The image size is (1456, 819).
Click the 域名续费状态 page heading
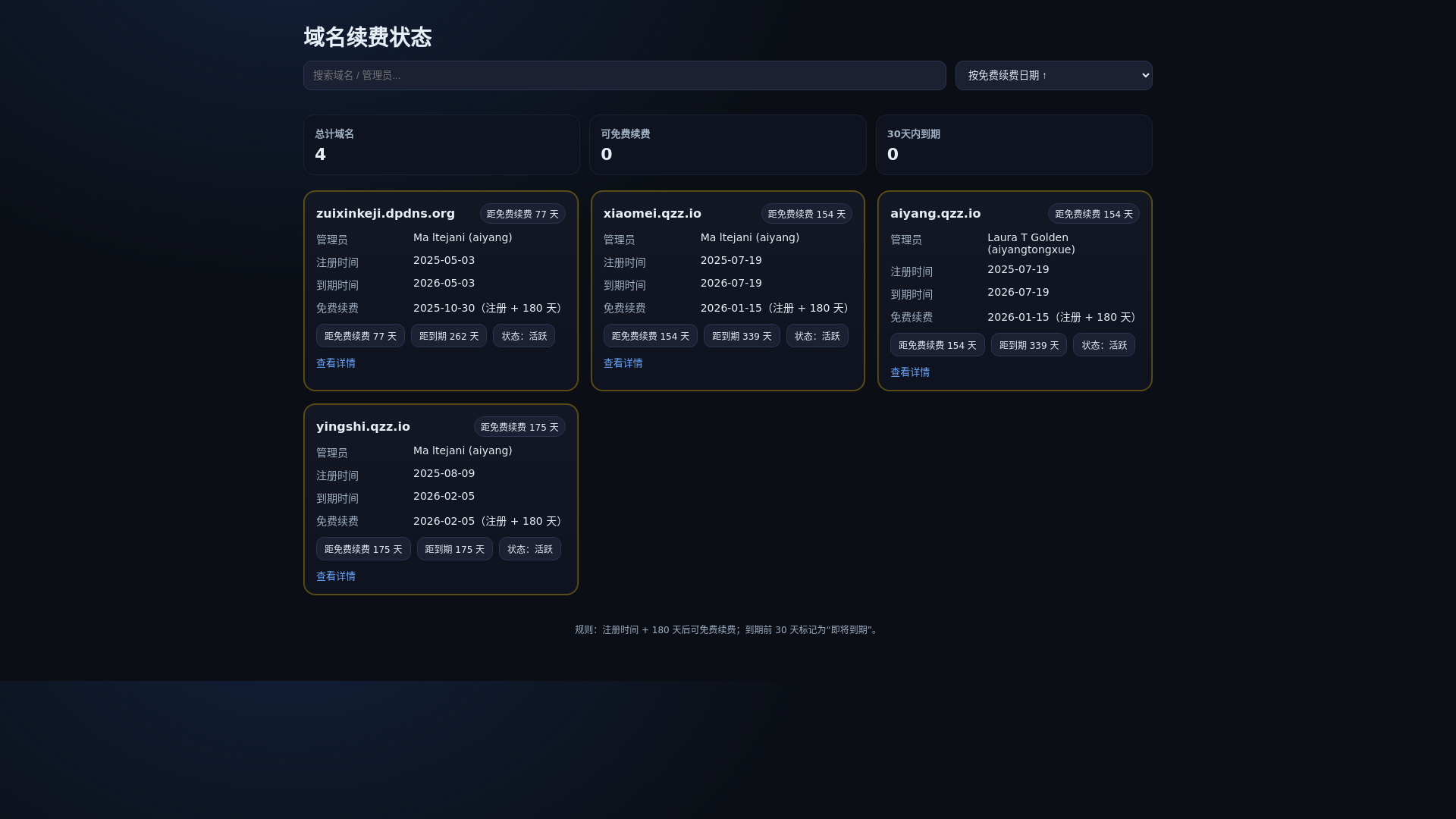pyautogui.click(x=368, y=37)
